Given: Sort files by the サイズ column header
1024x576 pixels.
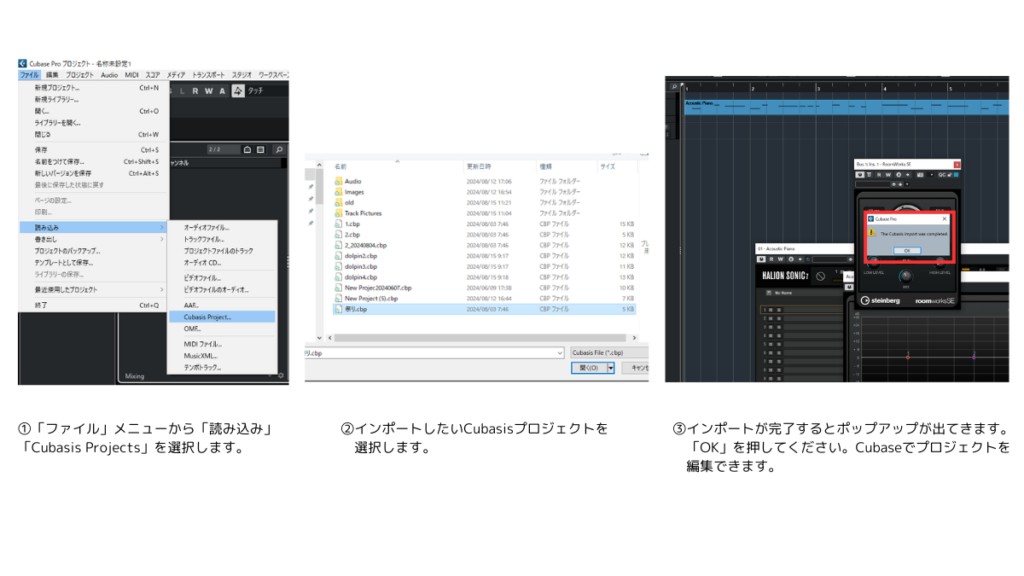Looking at the screenshot, I should (616, 167).
